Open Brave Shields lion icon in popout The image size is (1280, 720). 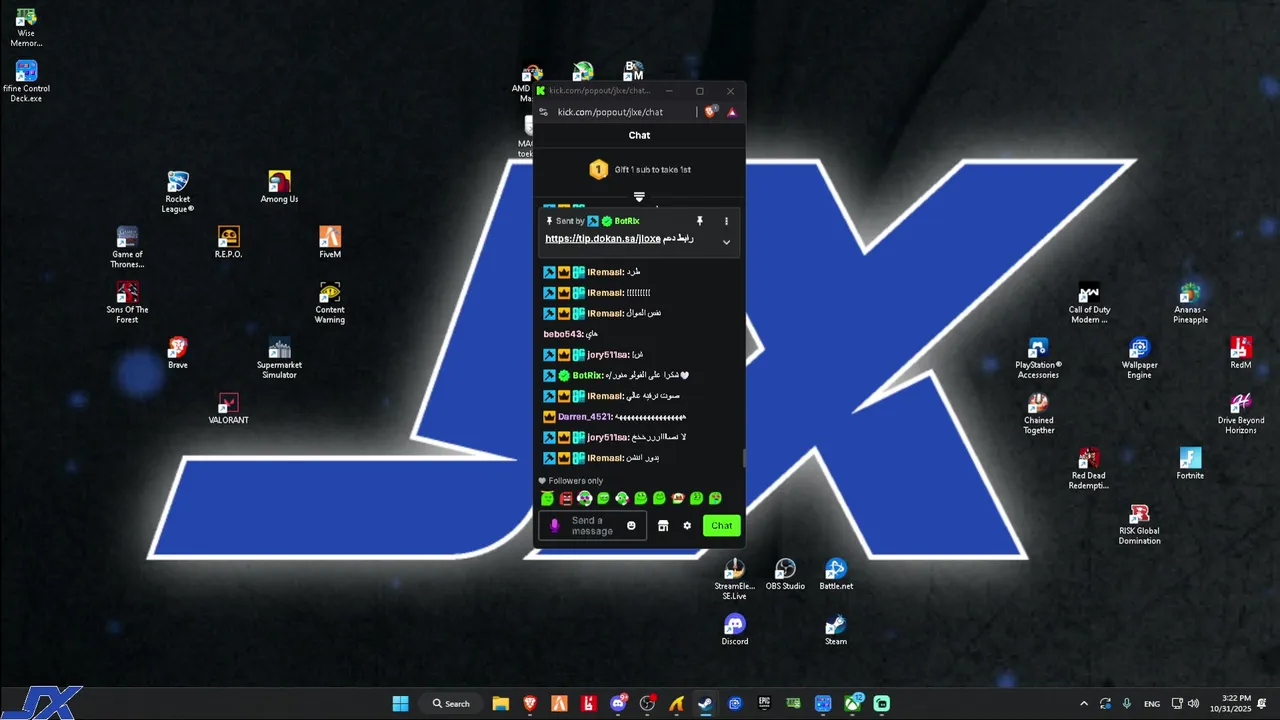711,112
